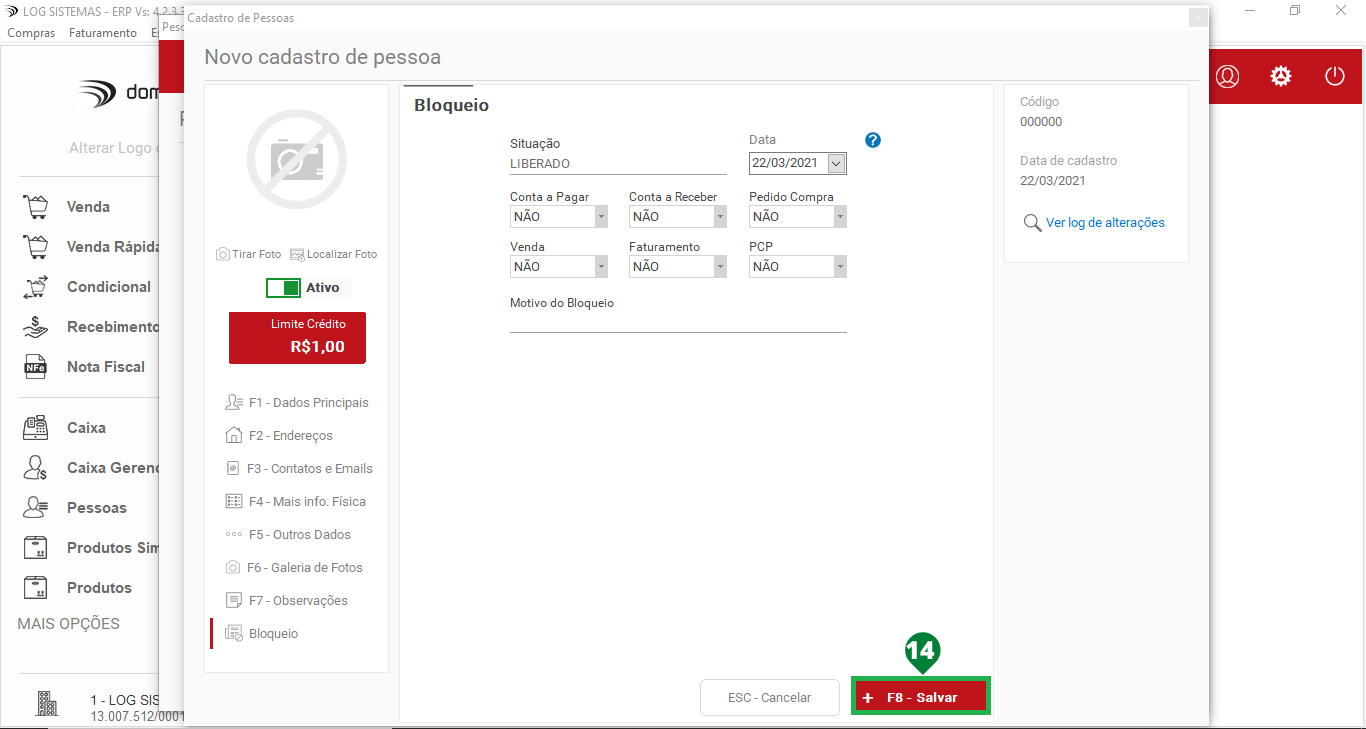The height and width of the screenshot is (729, 1366).
Task: Click the Motivo do Bloqueio input field
Action: click(678, 321)
